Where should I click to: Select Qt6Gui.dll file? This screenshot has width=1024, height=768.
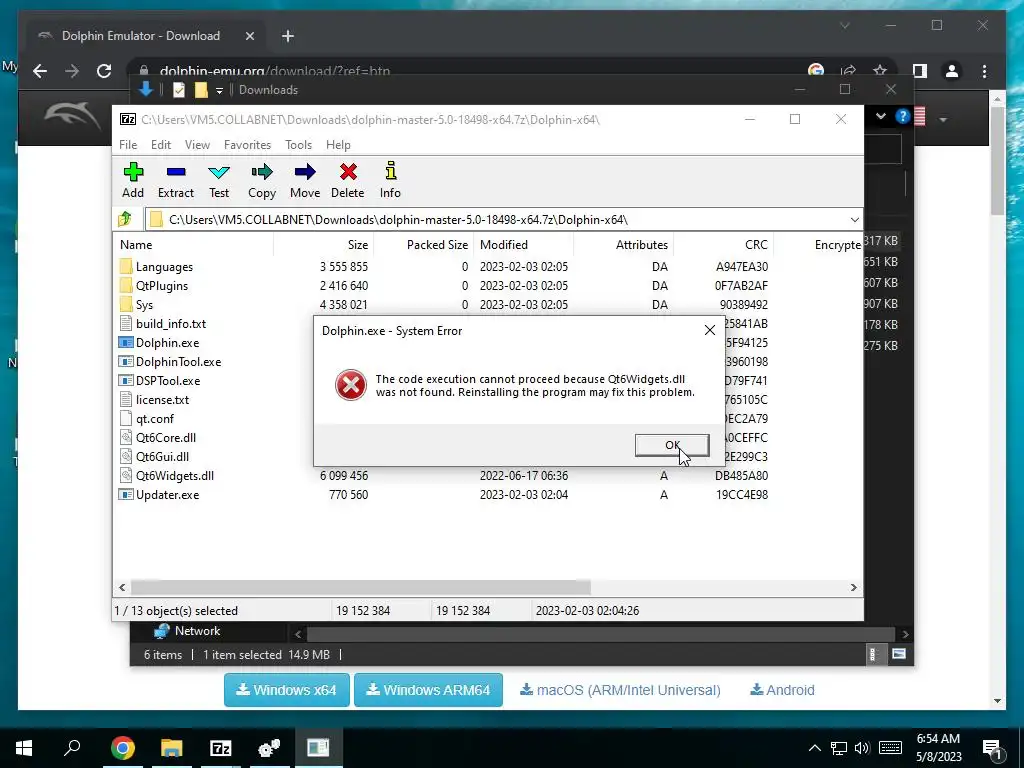tap(162, 456)
